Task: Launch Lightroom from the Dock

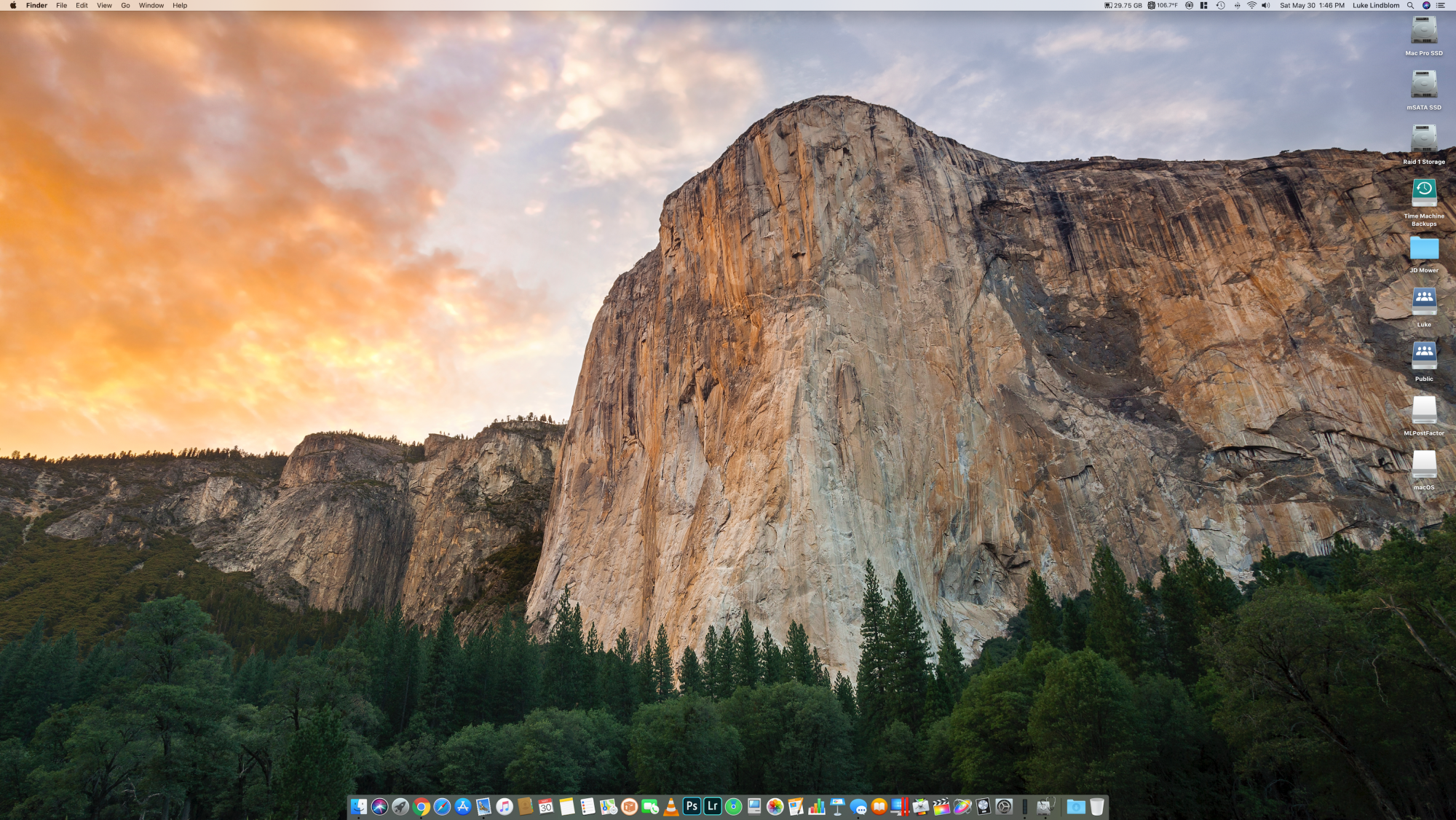Action: [x=713, y=806]
